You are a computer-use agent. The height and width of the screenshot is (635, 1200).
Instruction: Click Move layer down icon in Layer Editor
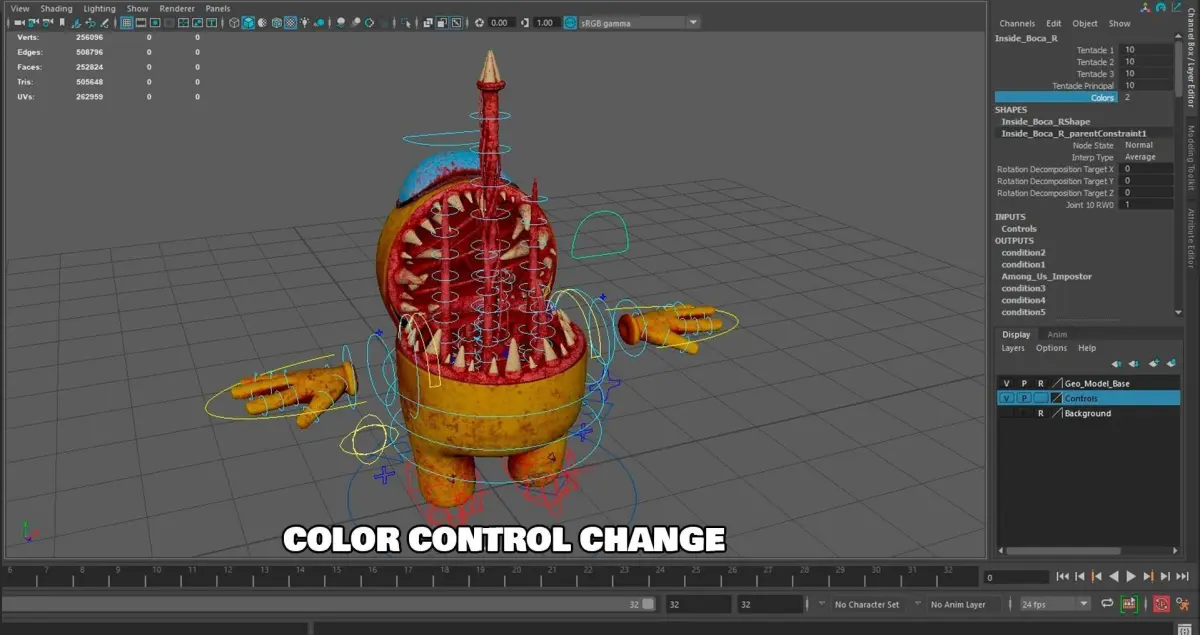[1134, 364]
